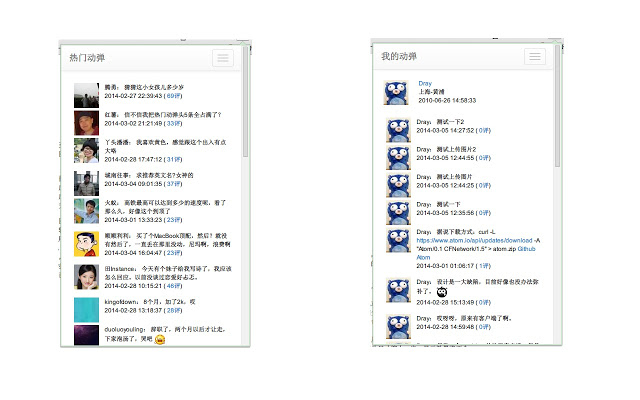Open the atom.io updates download URL

(474, 240)
